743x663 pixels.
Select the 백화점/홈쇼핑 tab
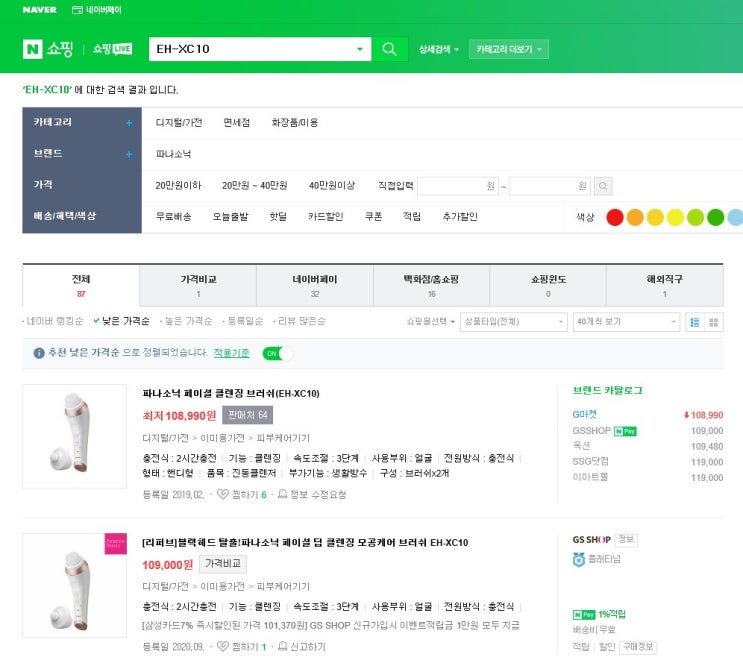coord(431,286)
